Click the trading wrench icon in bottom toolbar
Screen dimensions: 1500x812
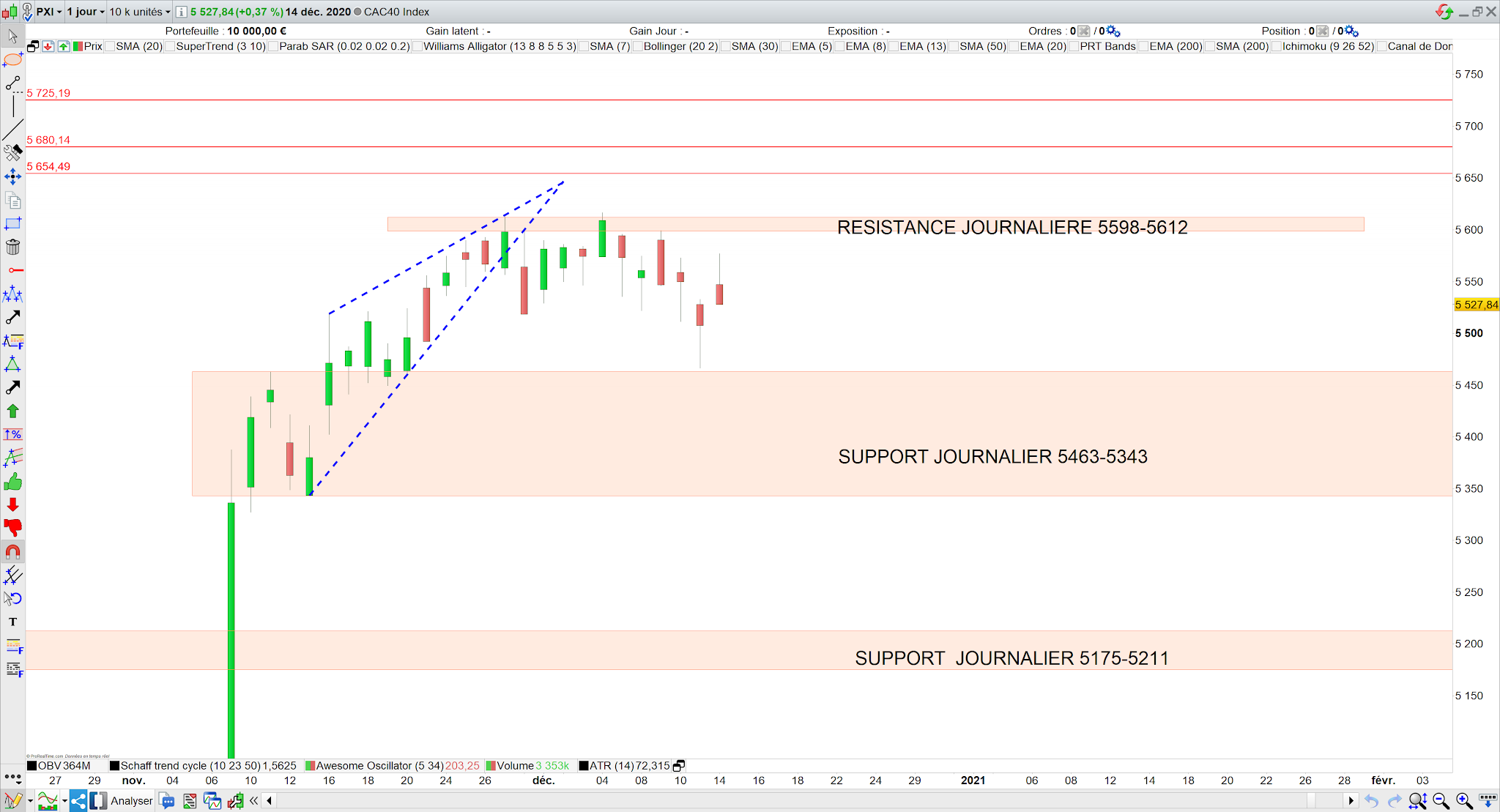235,801
